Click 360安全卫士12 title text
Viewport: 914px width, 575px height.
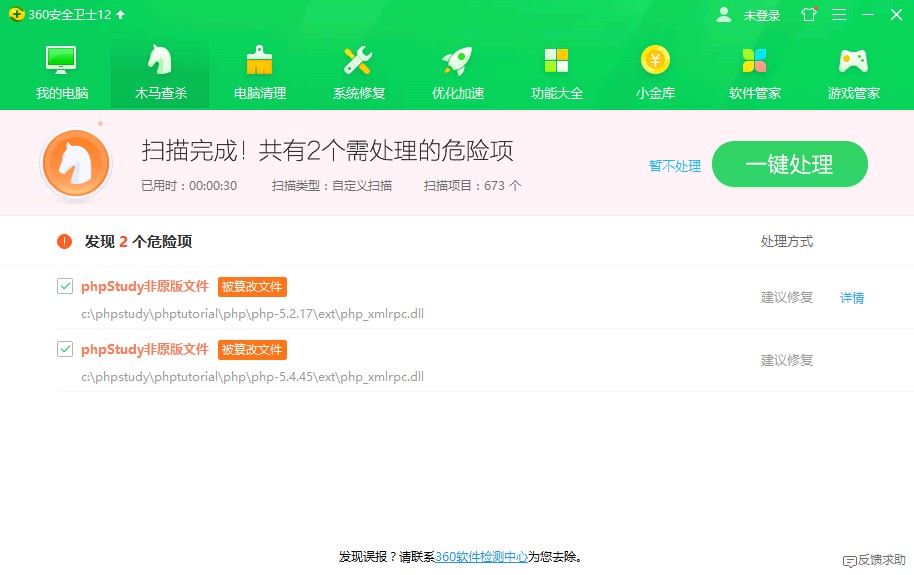coord(69,15)
